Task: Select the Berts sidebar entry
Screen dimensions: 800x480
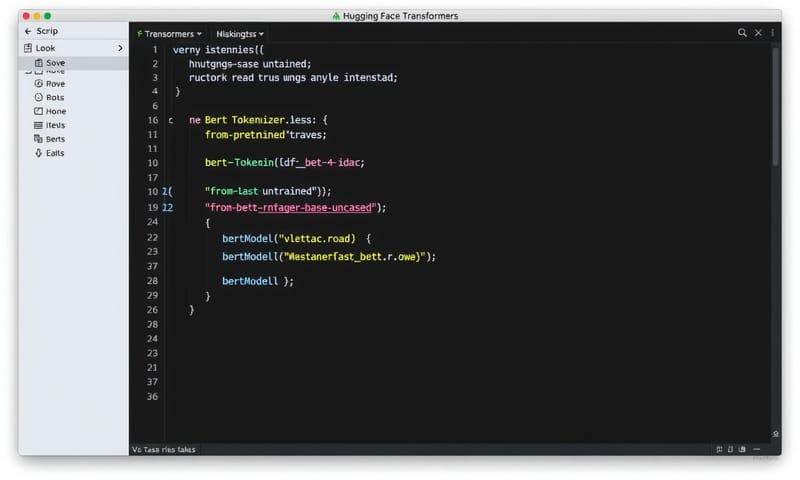Action: pyautogui.click(x=54, y=140)
